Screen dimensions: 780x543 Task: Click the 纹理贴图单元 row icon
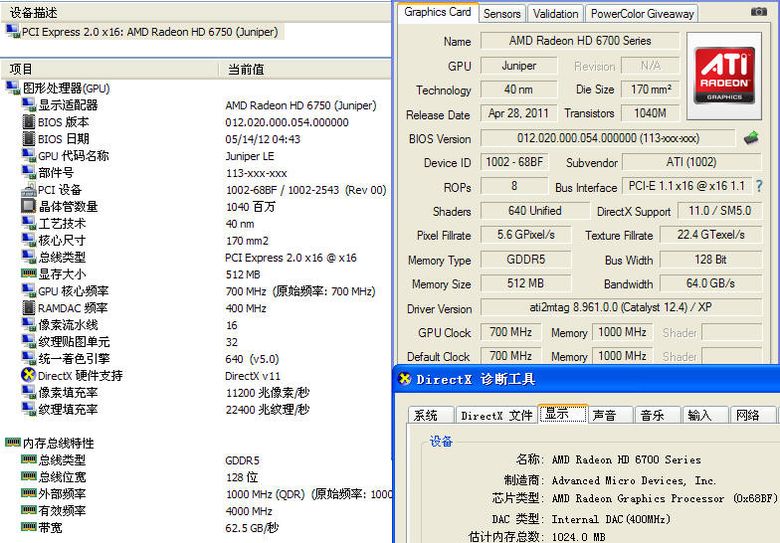coord(29,341)
